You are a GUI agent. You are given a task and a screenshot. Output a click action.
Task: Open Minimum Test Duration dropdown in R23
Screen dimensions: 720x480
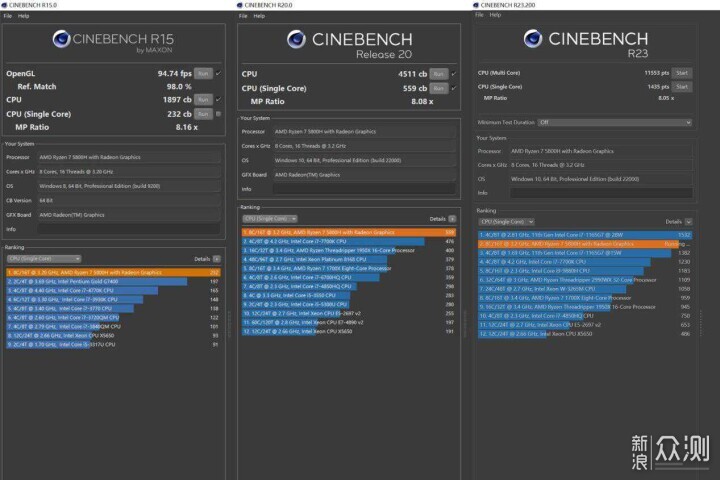pyautogui.click(x=615, y=123)
